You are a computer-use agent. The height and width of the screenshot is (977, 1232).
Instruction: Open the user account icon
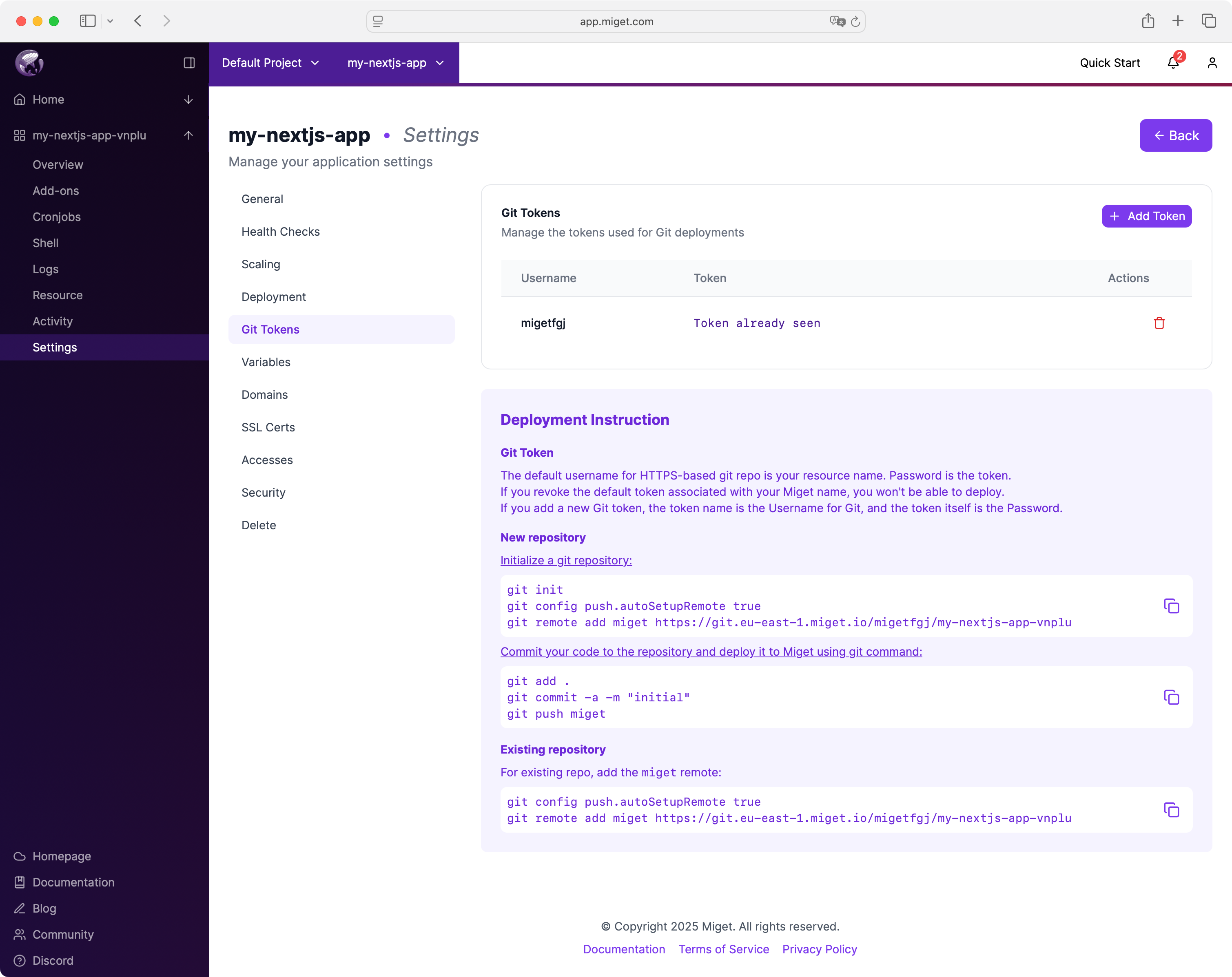[1212, 62]
